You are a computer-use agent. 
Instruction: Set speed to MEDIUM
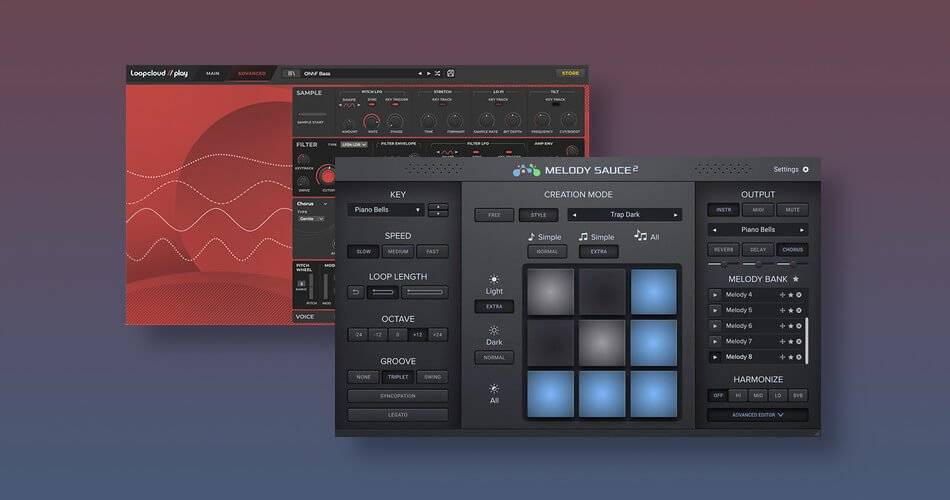pos(398,252)
